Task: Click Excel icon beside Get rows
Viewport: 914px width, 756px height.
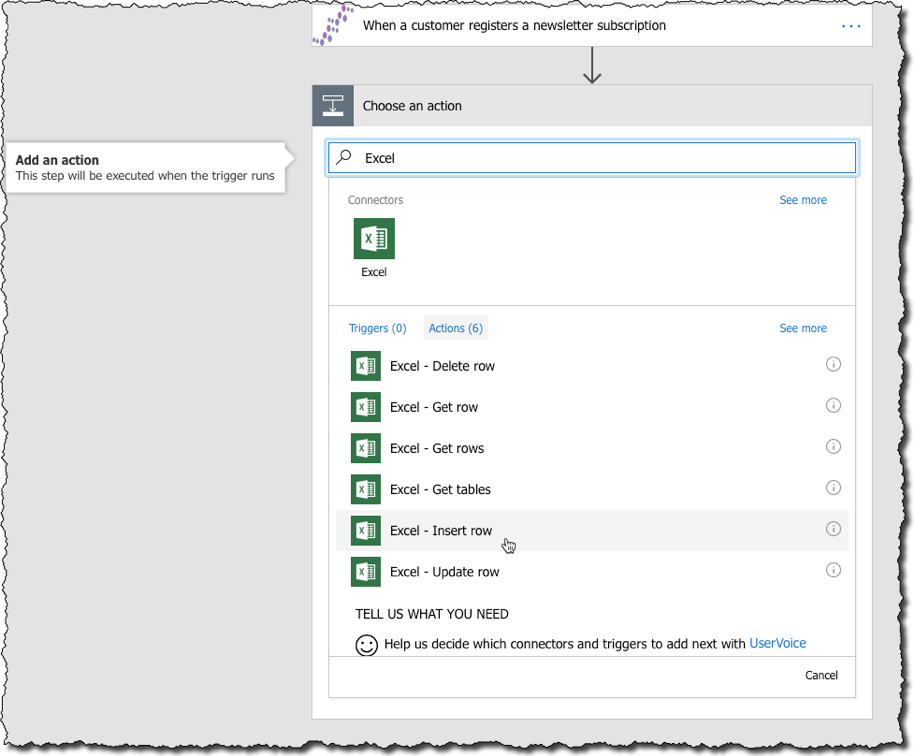Action: [365, 448]
